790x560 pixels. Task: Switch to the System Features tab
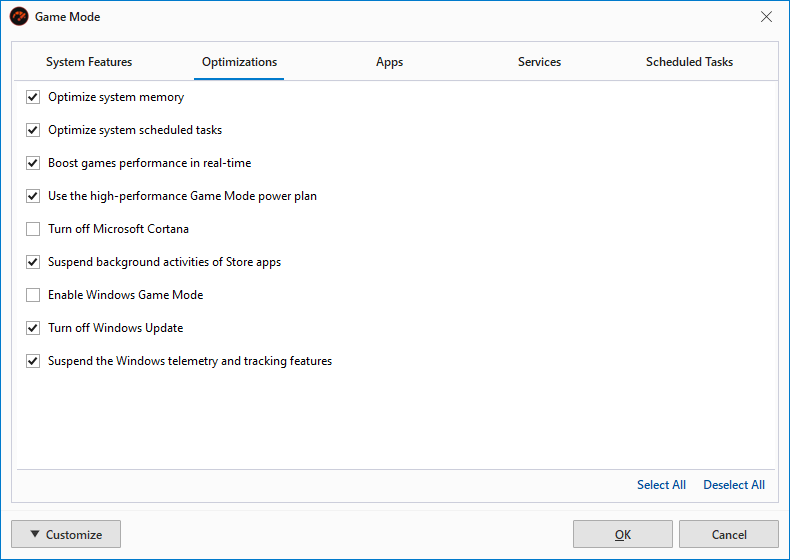click(x=89, y=62)
